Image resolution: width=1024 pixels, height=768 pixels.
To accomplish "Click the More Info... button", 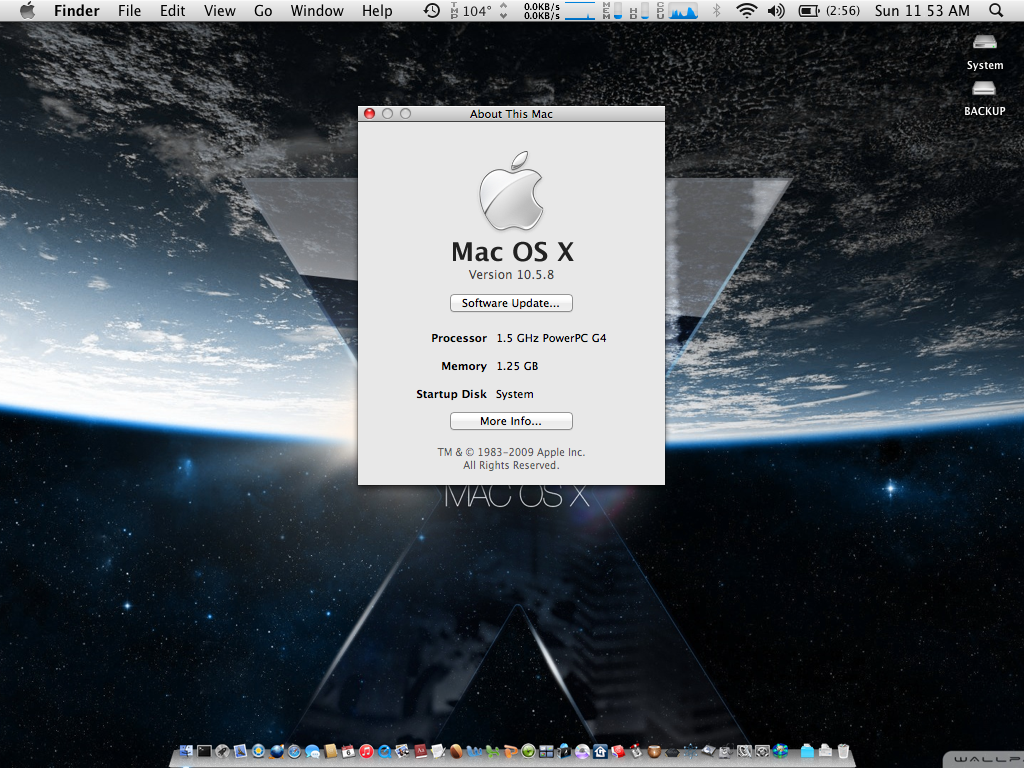I will [x=511, y=421].
